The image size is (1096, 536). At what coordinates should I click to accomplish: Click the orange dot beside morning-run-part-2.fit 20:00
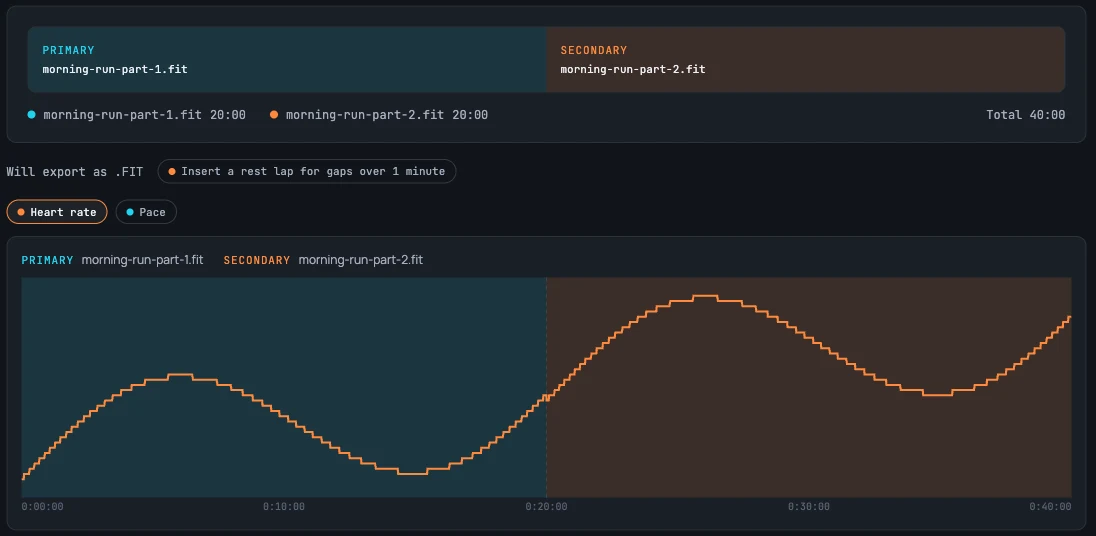(x=274, y=115)
